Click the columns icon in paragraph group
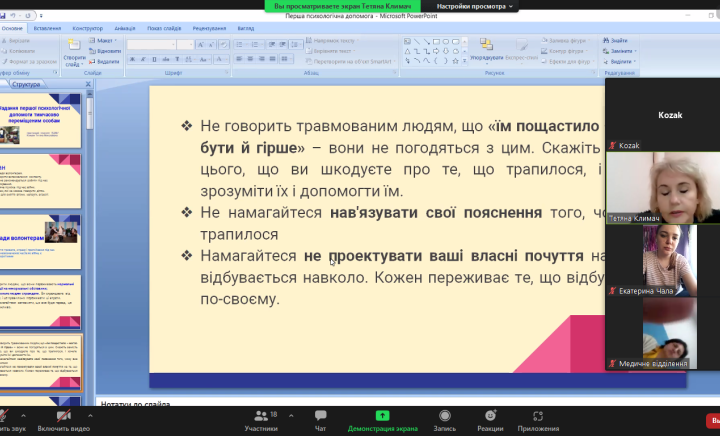The height and width of the screenshot is (436, 720). tap(286, 59)
